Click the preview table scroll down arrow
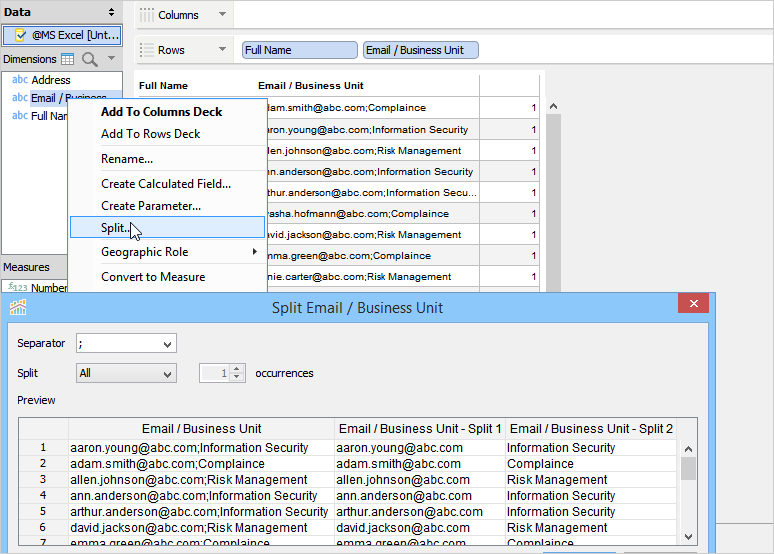Image resolution: width=774 pixels, height=554 pixels. (x=688, y=536)
